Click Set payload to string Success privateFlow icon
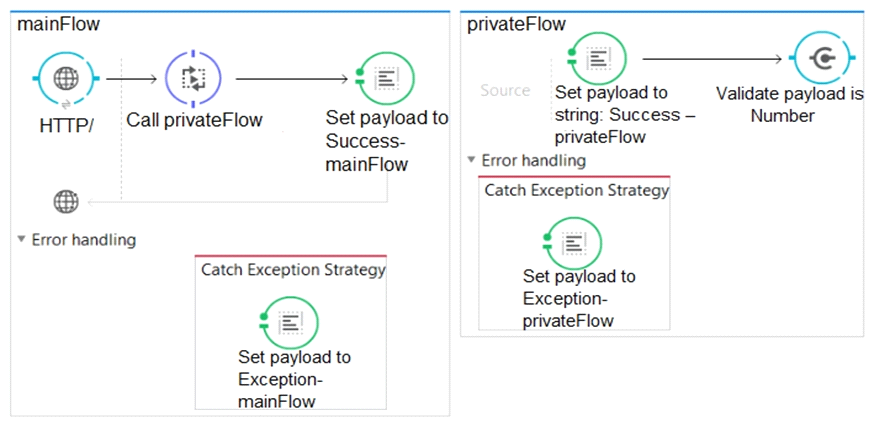This screenshot has width=874, height=424. 597,58
